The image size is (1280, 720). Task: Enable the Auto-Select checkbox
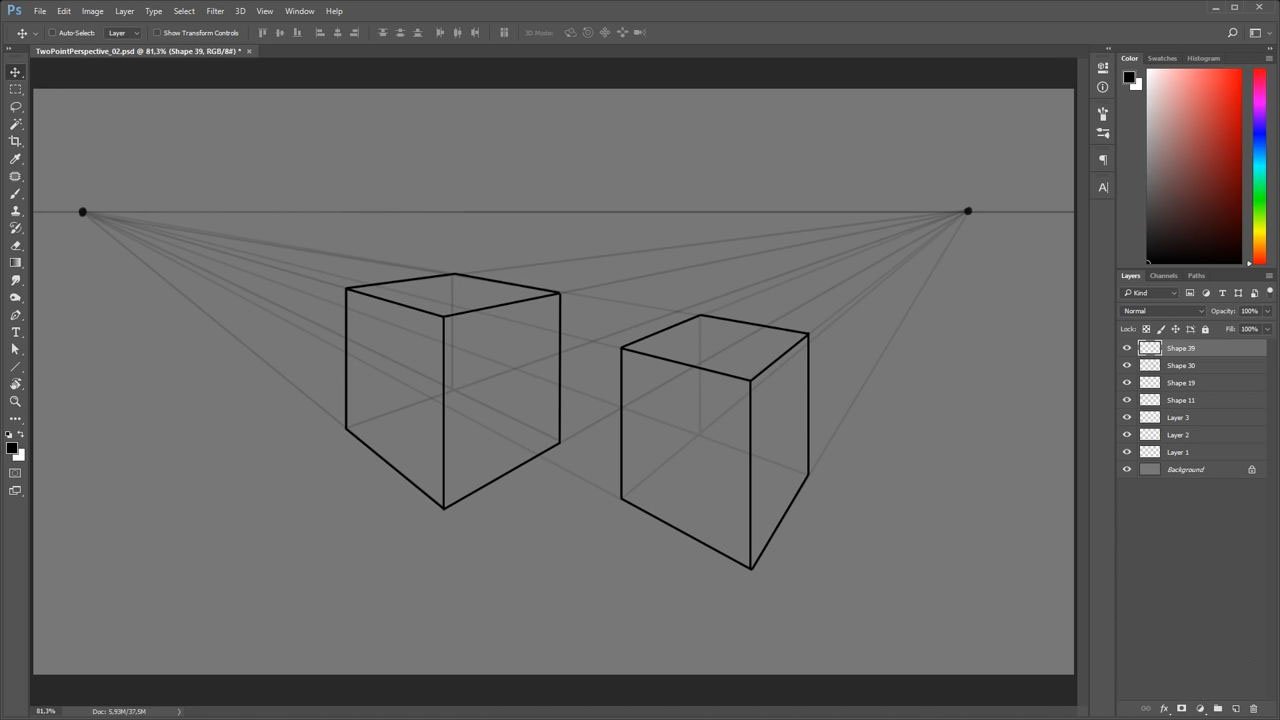tap(53, 33)
